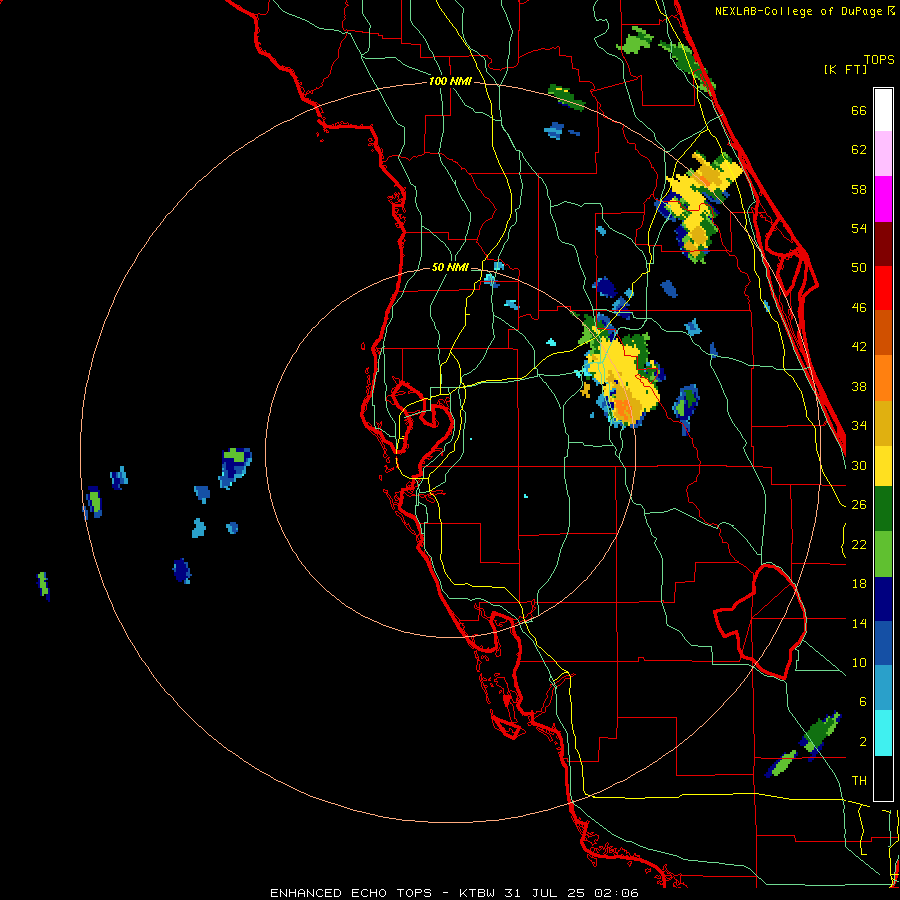The image size is (900, 900).
Task: Click the cyan 10 K FT legend color
Action: pyautogui.click(x=883, y=733)
